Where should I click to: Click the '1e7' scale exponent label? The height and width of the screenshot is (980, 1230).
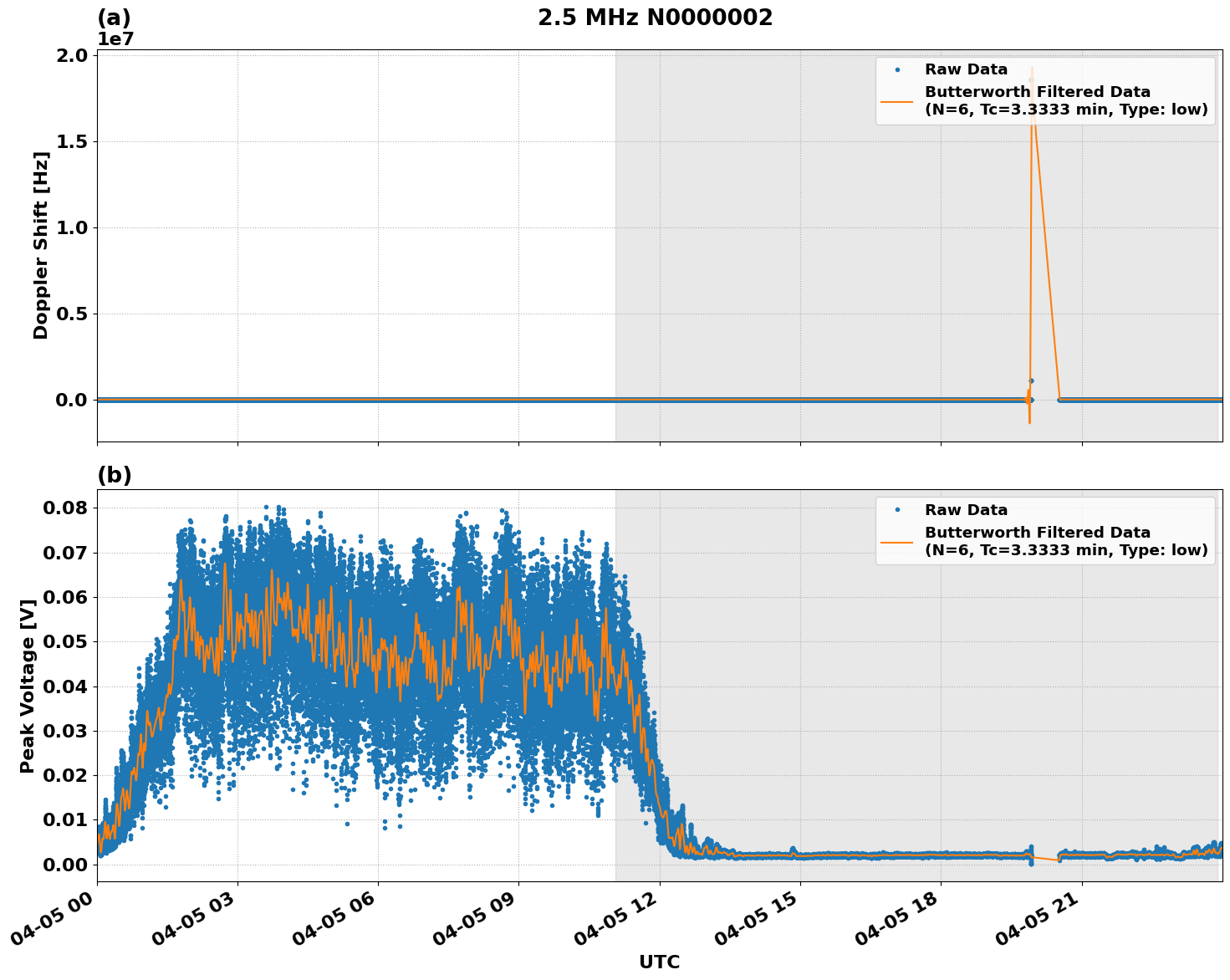click(x=115, y=39)
